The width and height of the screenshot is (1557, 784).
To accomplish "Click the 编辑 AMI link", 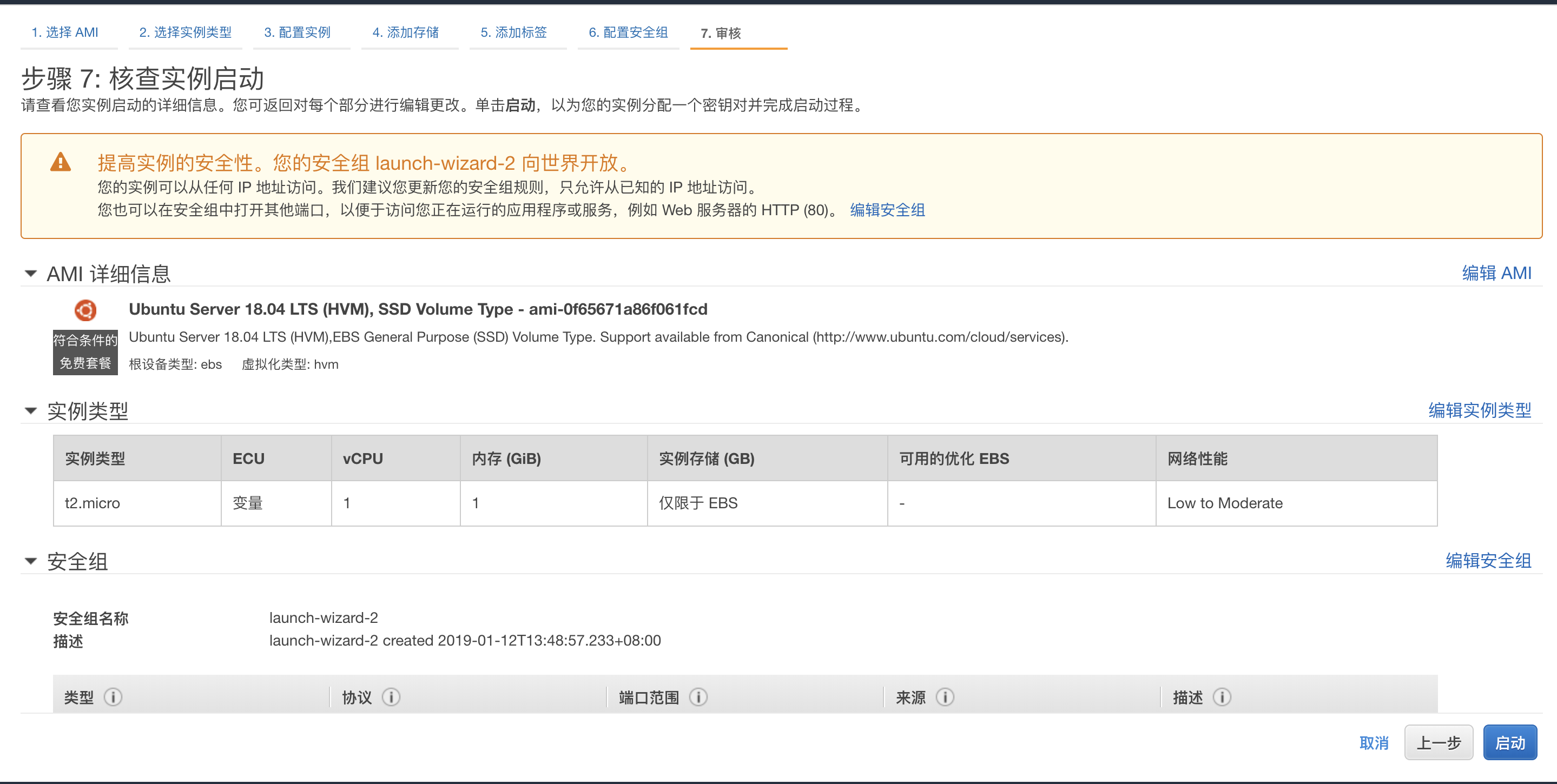I will tap(1496, 273).
